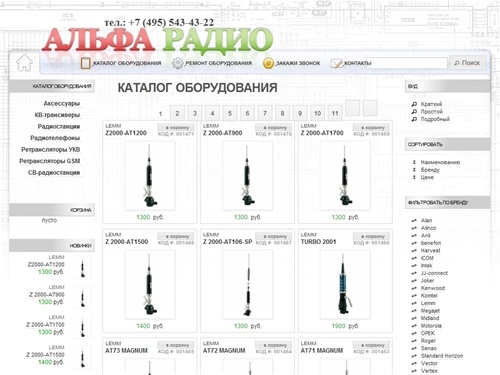Filter by brand Megajet
500x375 pixels.
430,311
